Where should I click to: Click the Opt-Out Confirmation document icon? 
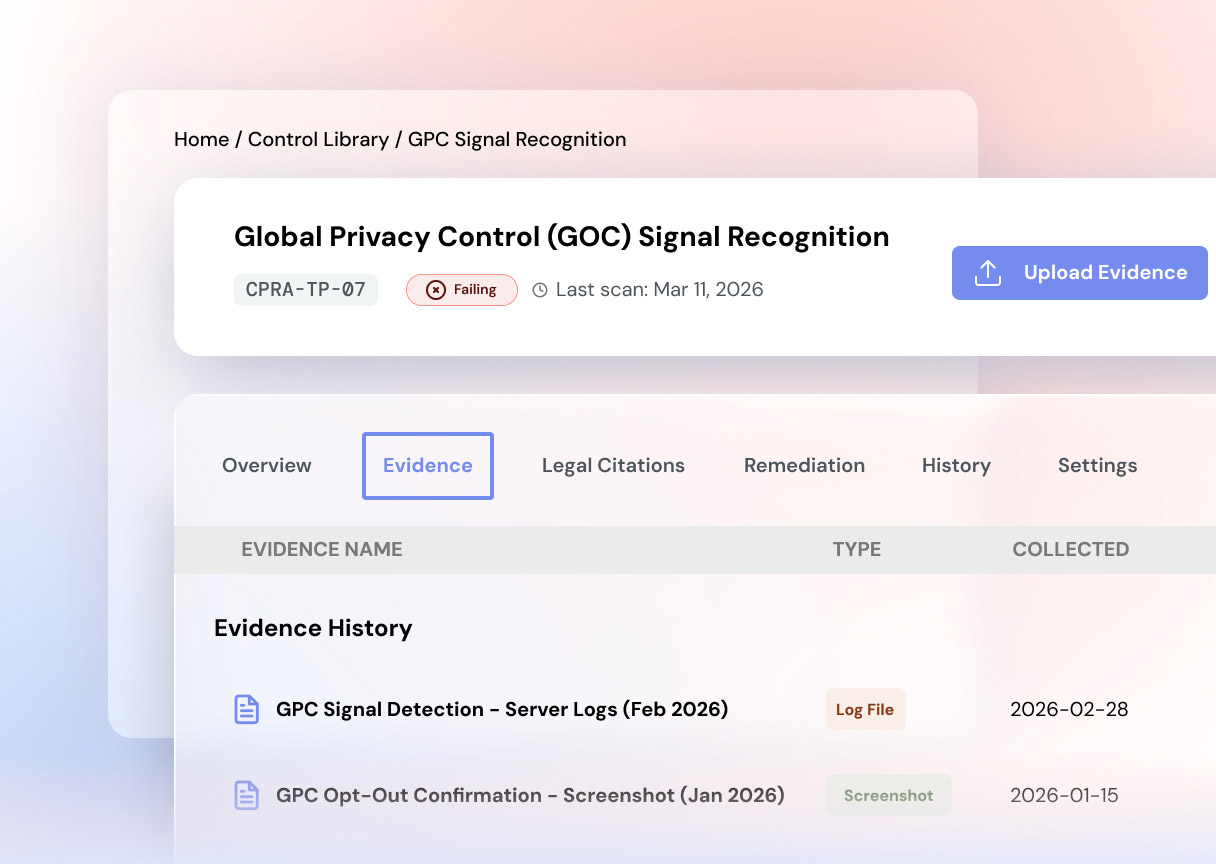point(246,795)
